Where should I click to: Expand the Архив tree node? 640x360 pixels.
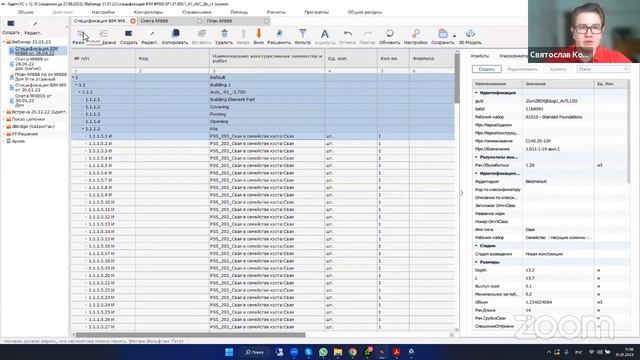click(x=4, y=141)
